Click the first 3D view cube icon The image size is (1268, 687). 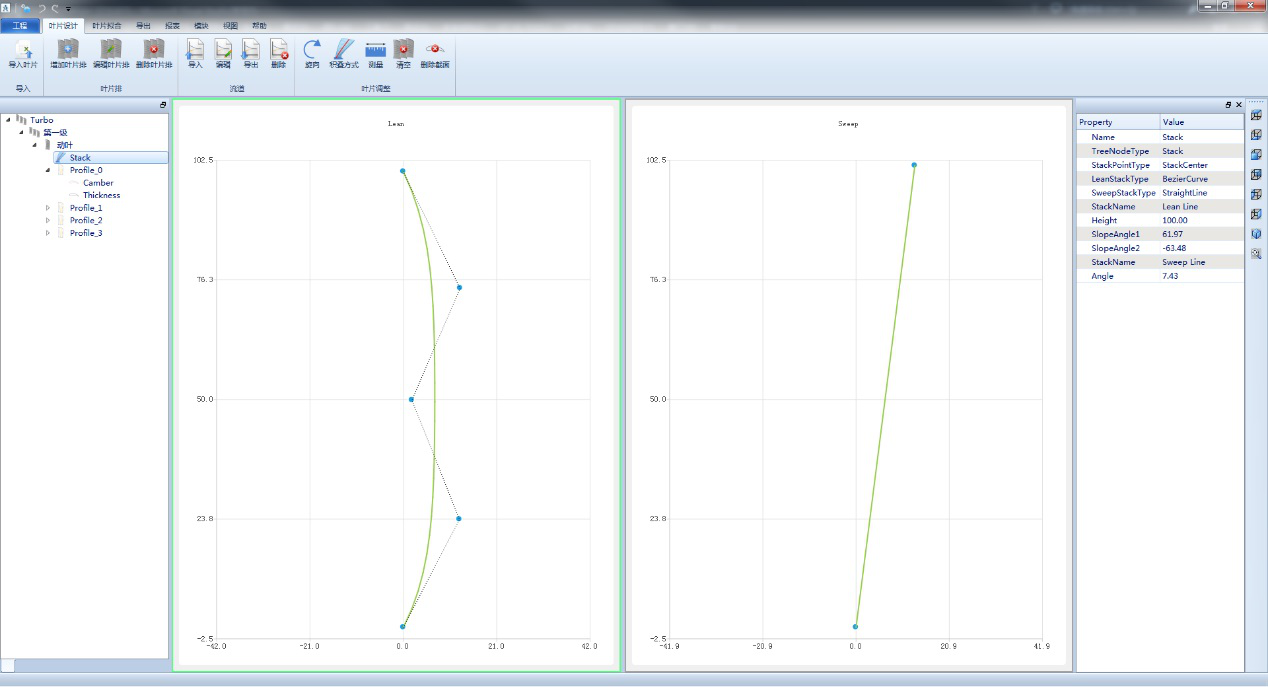tap(1256, 115)
